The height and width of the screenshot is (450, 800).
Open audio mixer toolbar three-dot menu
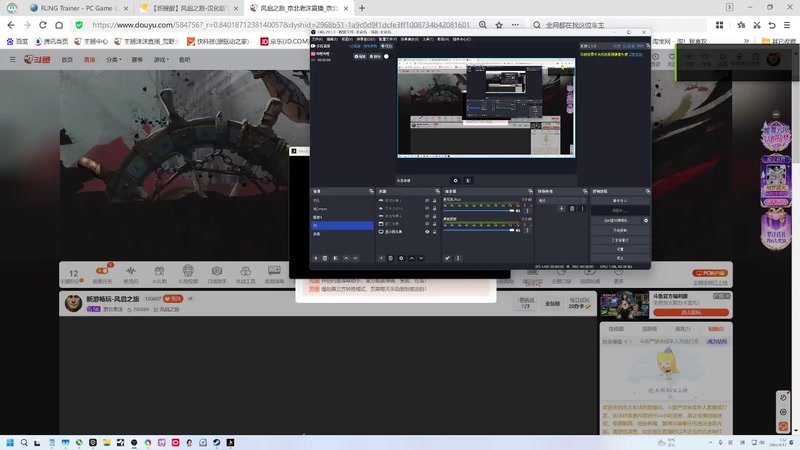(458, 258)
